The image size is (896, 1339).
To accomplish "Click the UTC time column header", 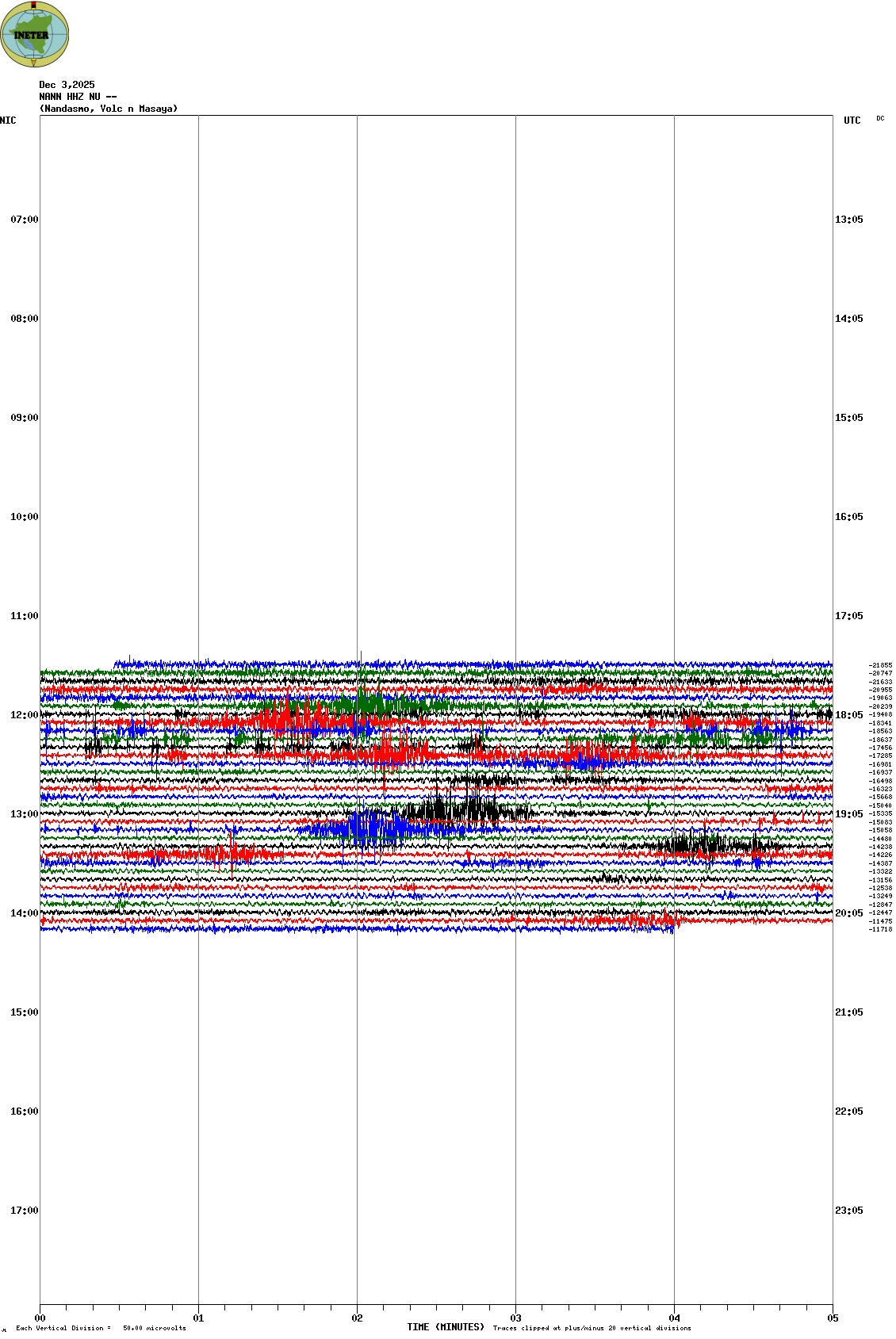I will (852, 121).
